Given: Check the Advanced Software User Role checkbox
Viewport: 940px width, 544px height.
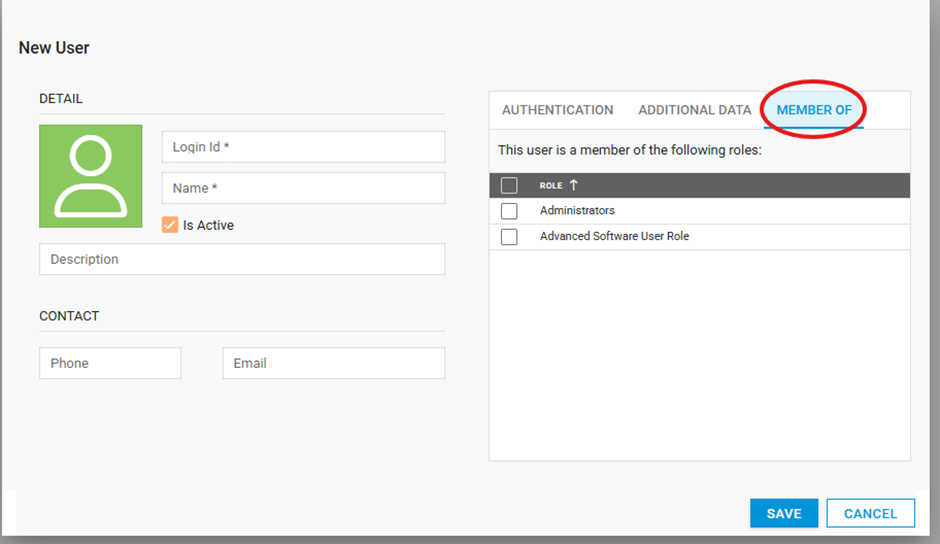Looking at the screenshot, I should 509,237.
